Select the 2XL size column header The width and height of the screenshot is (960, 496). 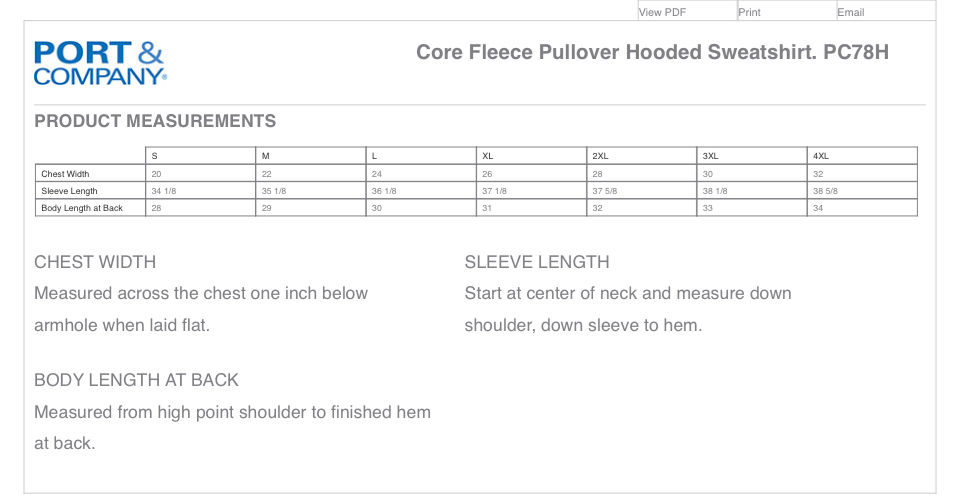(642, 156)
